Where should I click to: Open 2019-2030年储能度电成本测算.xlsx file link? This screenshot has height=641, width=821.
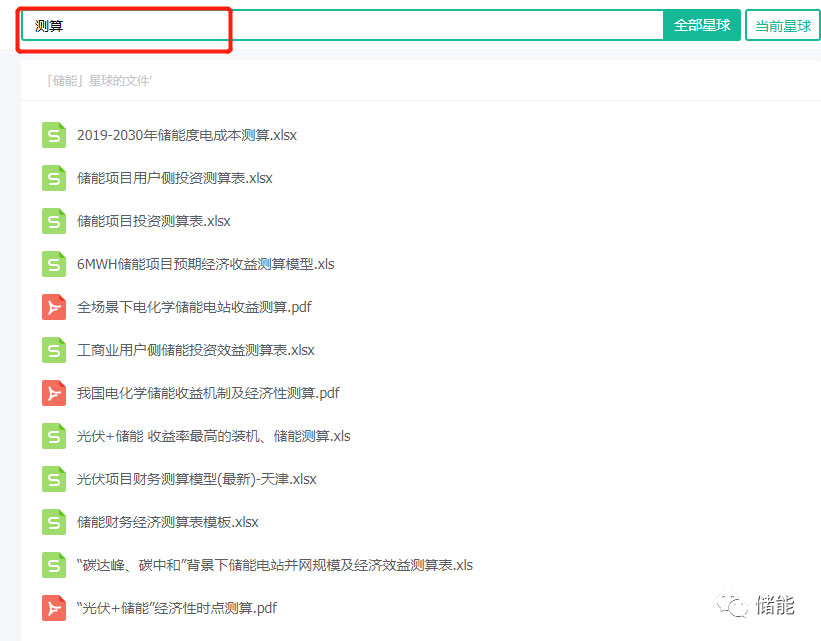(186, 135)
